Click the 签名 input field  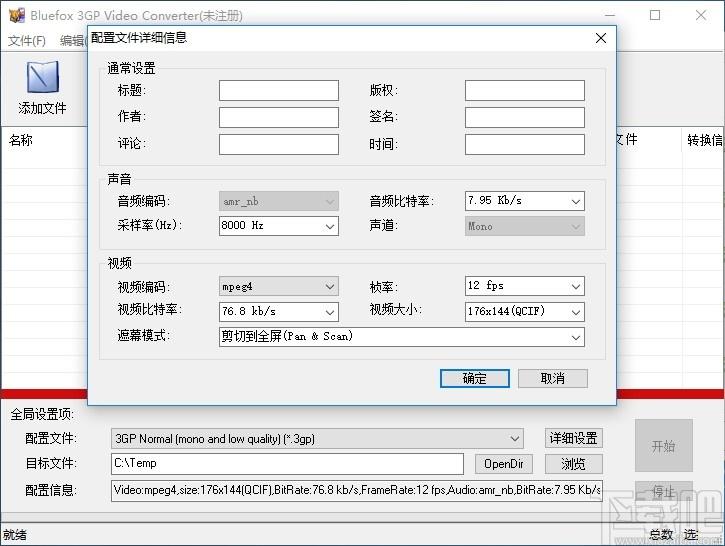tap(525, 117)
